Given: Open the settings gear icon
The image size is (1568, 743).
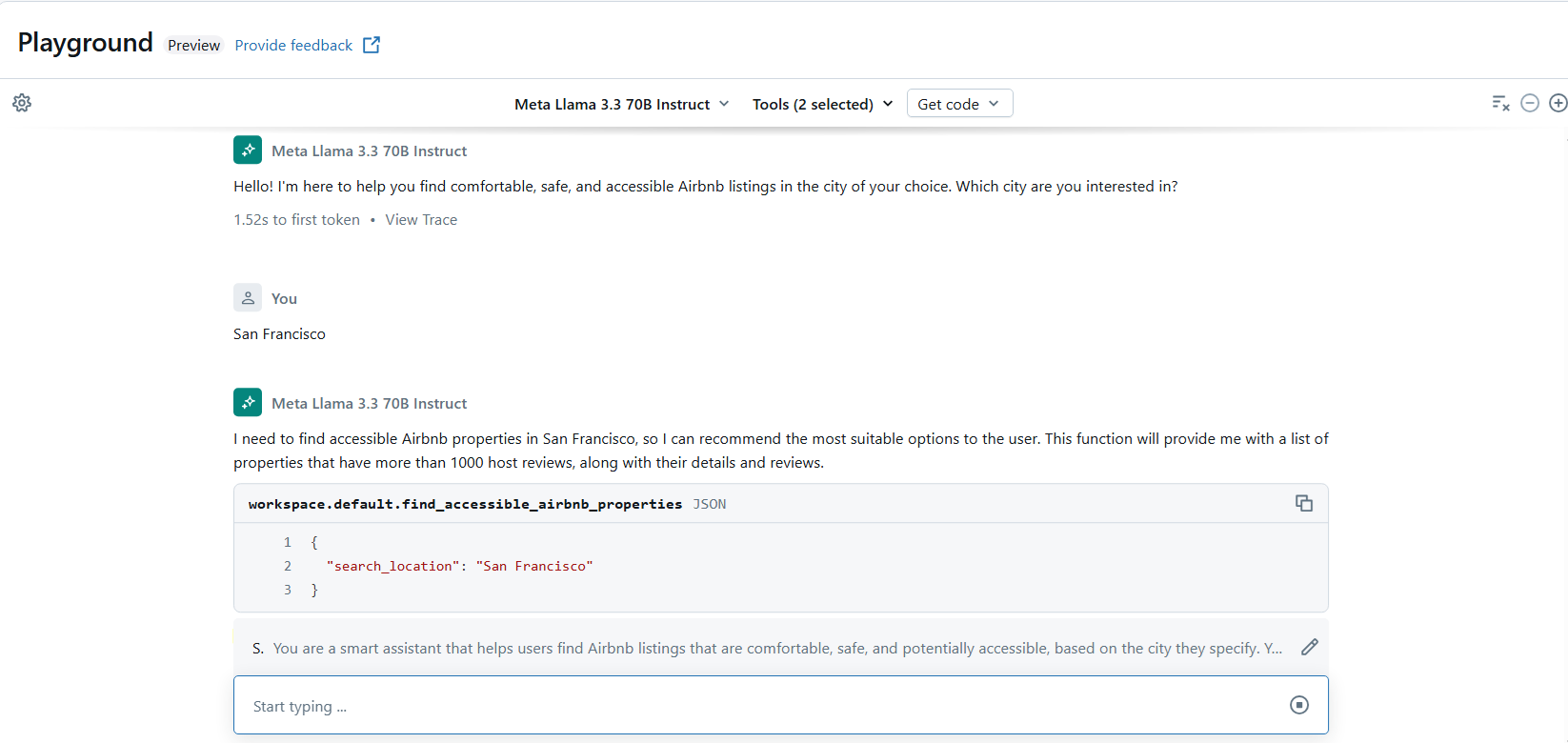Looking at the screenshot, I should coord(22,103).
